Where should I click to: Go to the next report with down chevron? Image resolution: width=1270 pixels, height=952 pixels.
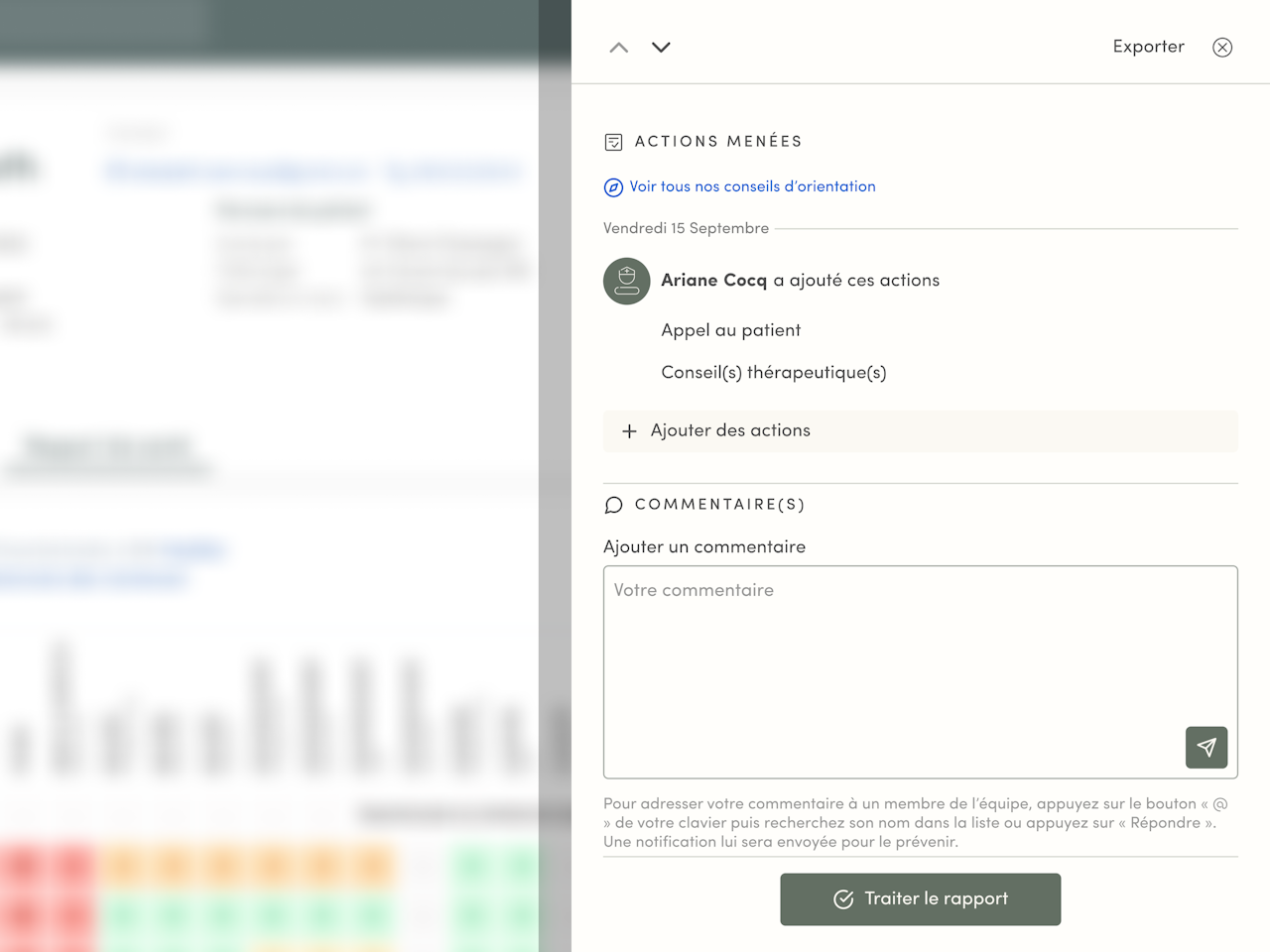tap(661, 48)
